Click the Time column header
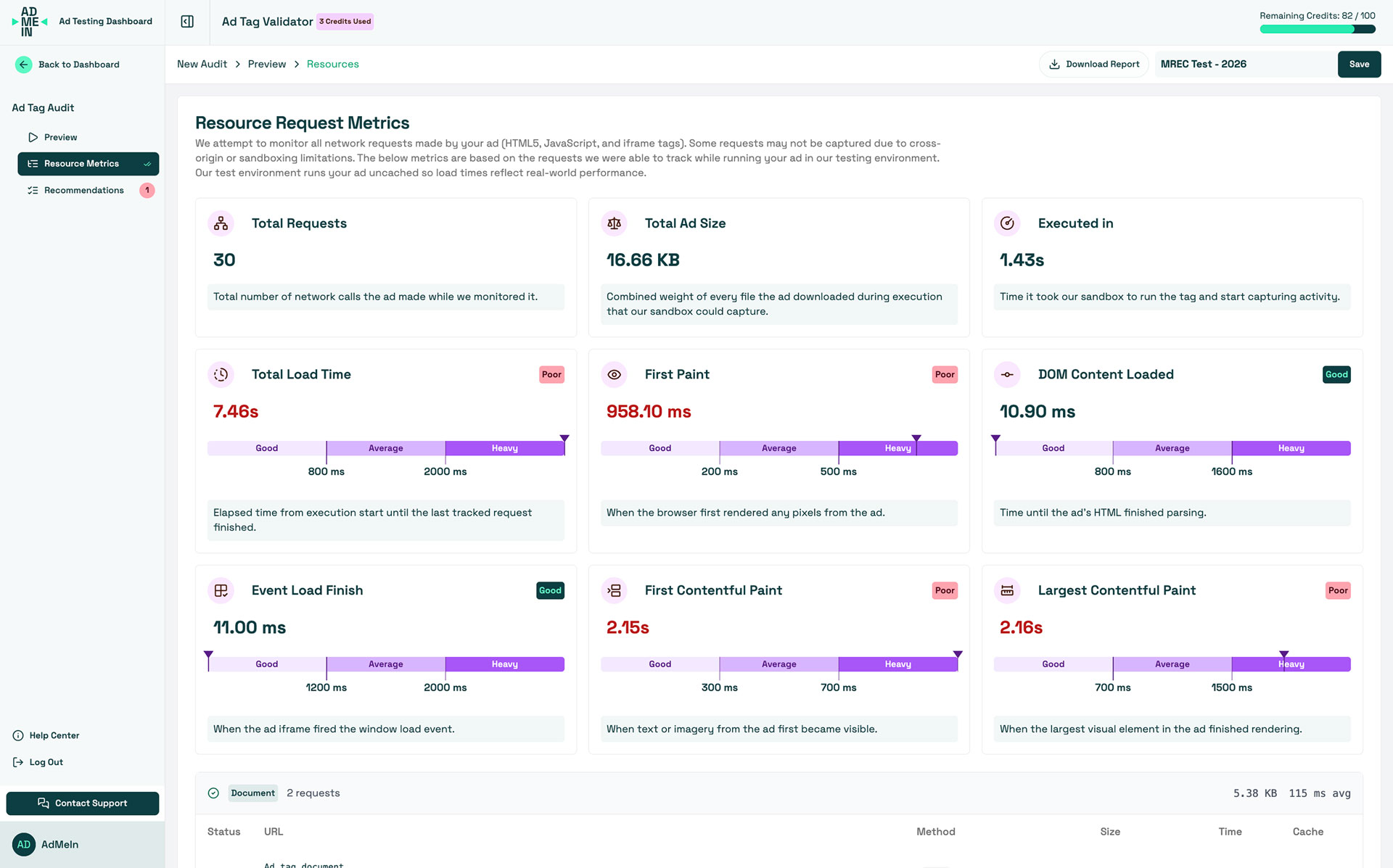Viewport: 1393px width, 868px height. (1230, 832)
